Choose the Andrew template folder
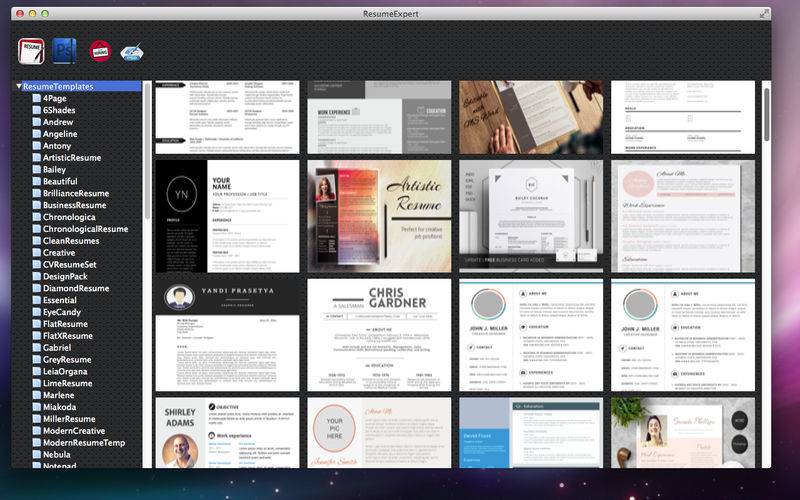This screenshot has width=800, height=500. click(x=53, y=122)
